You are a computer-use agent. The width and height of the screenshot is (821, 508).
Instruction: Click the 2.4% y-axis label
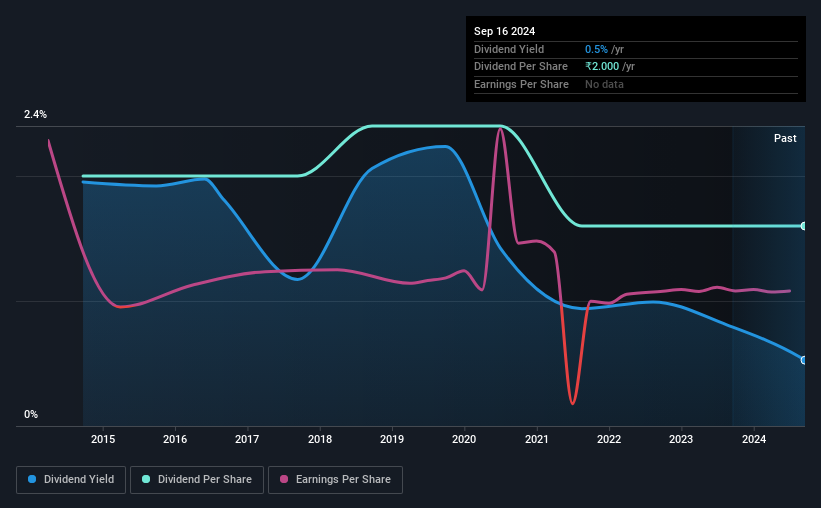(35, 114)
